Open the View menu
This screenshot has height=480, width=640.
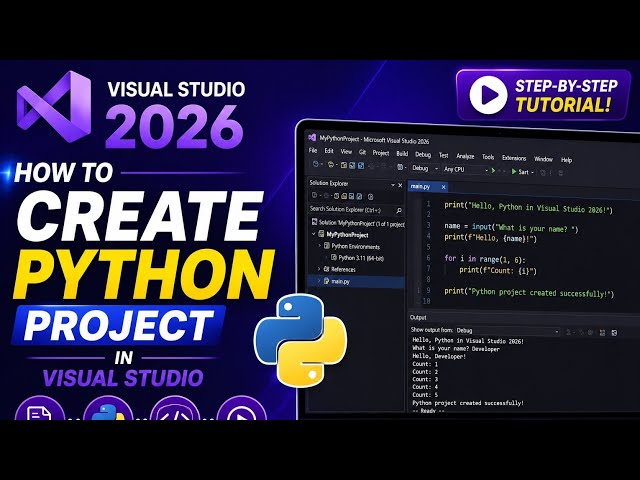346,152
